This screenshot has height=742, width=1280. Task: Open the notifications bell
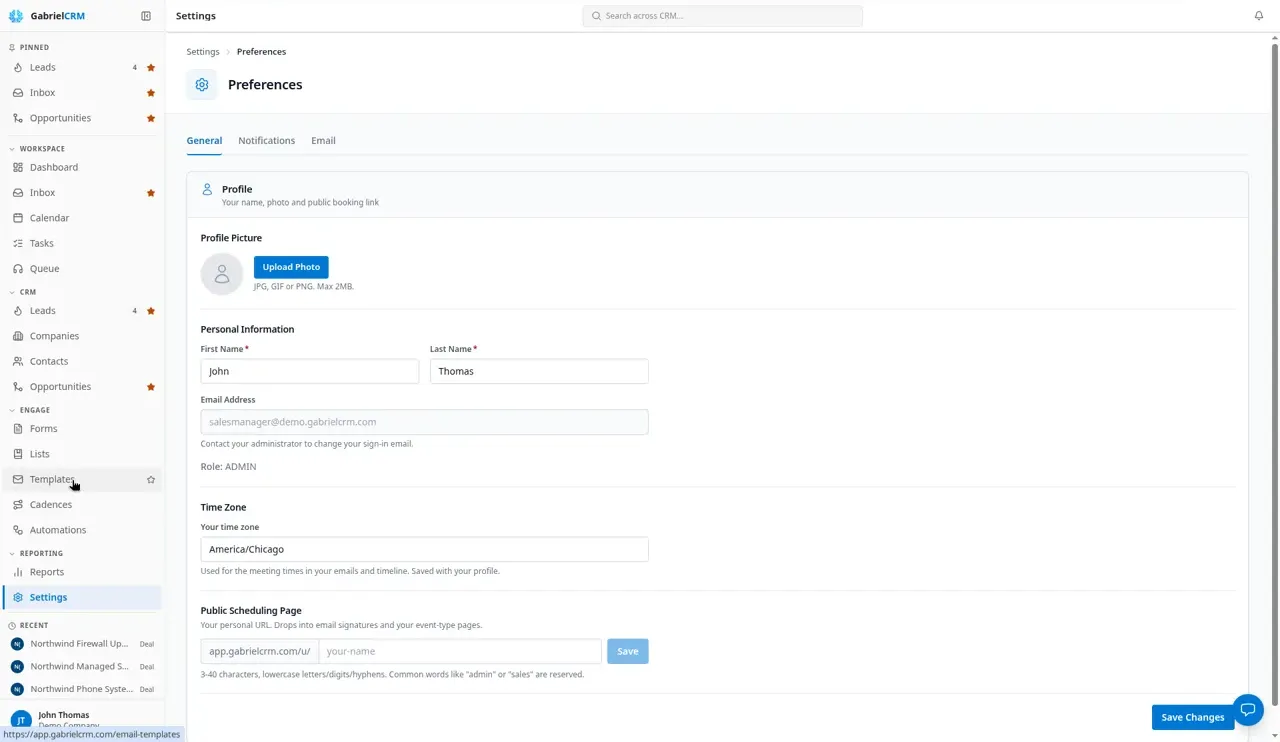tap(1259, 16)
